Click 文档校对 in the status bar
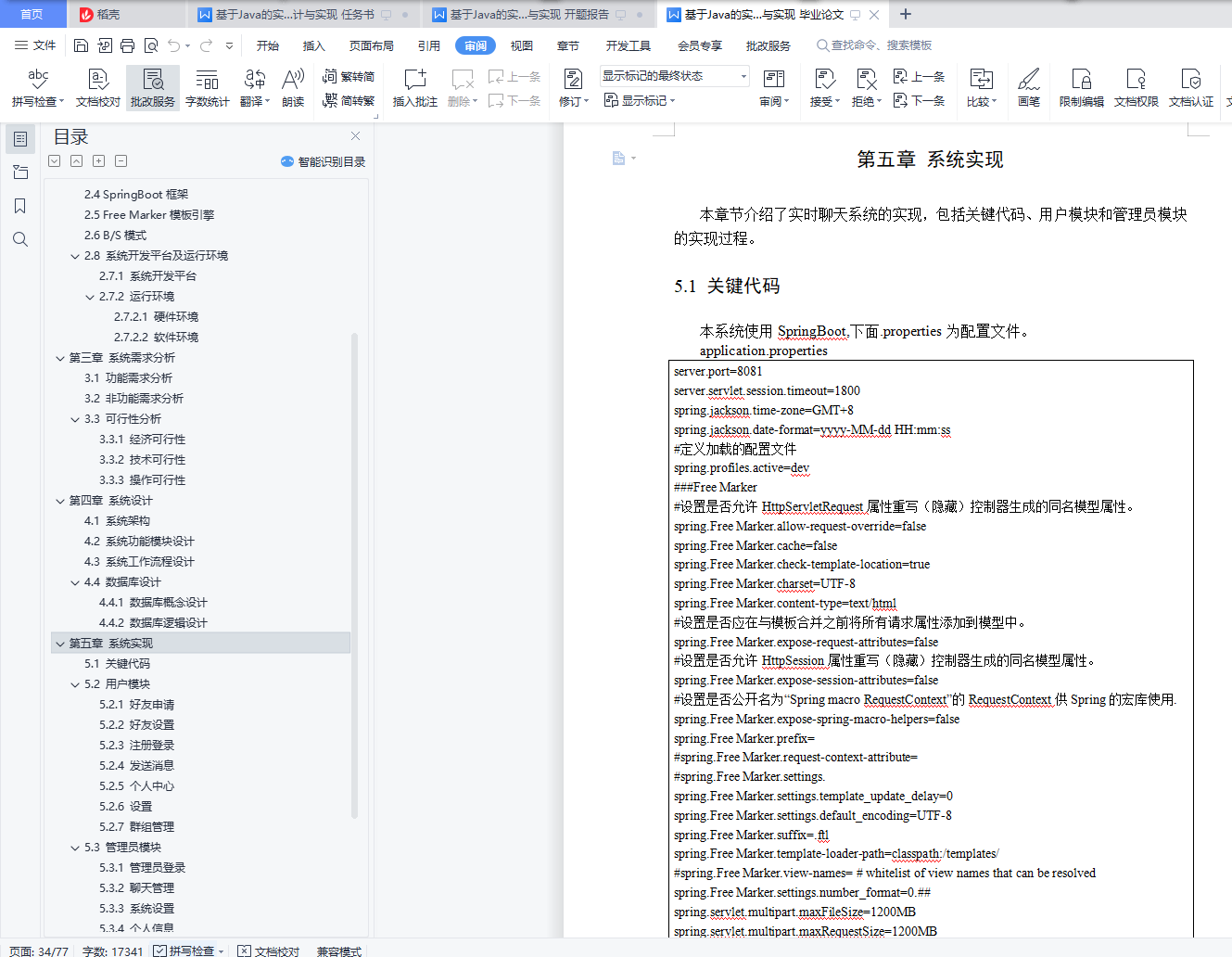Screen dimensions: 1232x957 tap(268, 951)
